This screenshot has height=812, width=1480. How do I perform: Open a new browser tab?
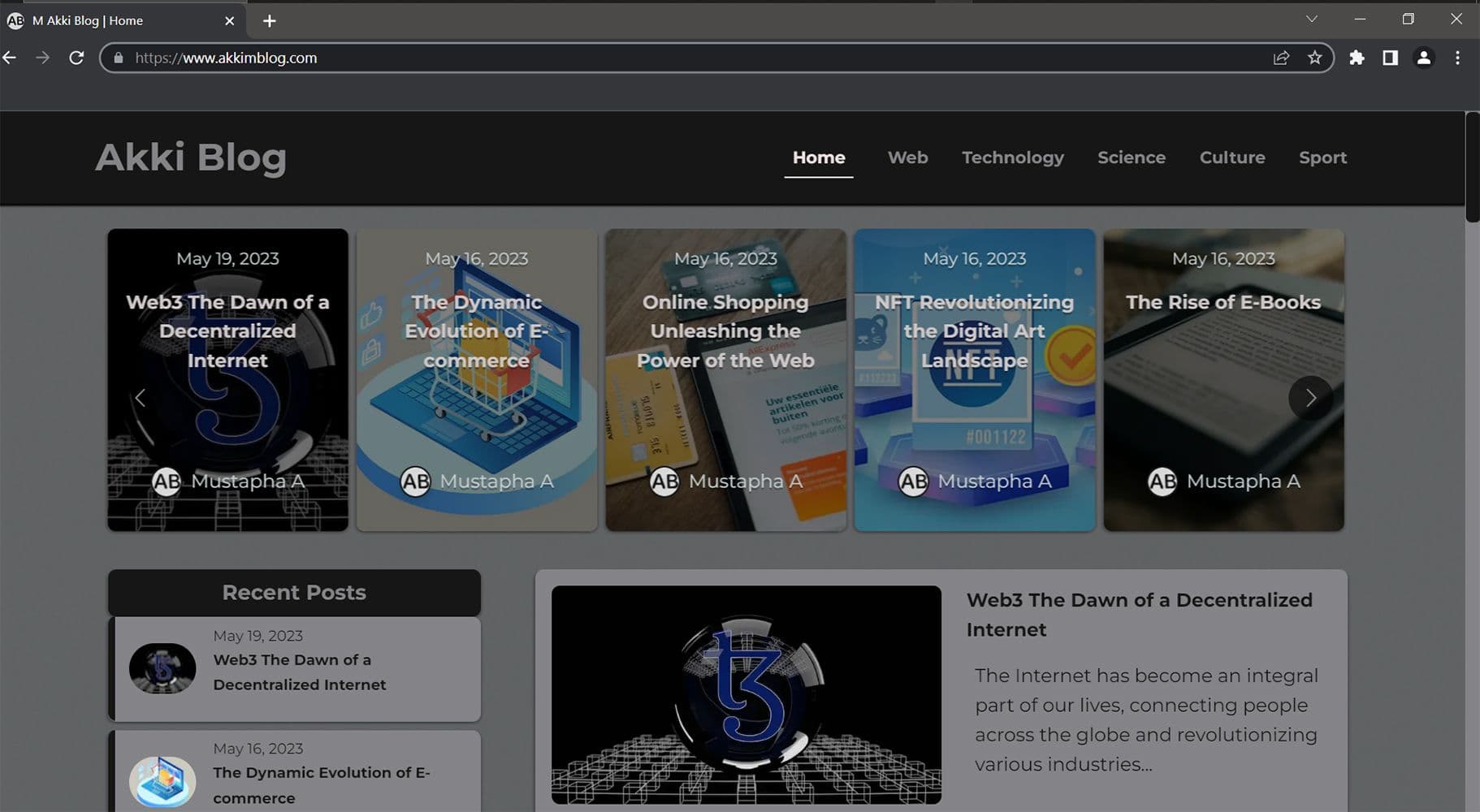(270, 21)
